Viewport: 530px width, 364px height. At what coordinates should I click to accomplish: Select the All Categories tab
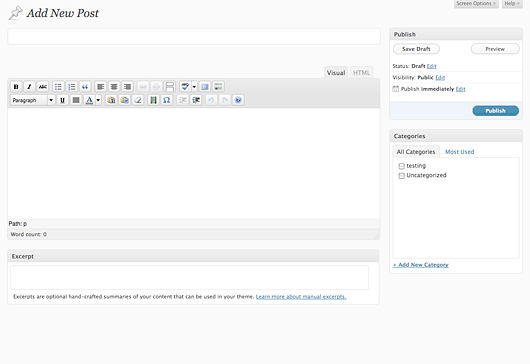click(x=416, y=152)
